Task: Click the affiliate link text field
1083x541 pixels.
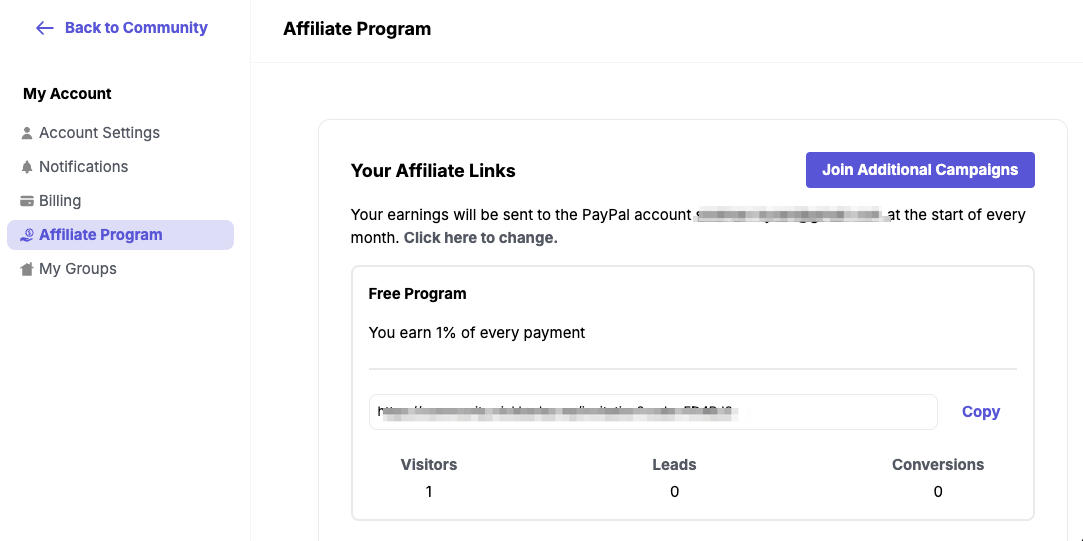Action: point(652,412)
